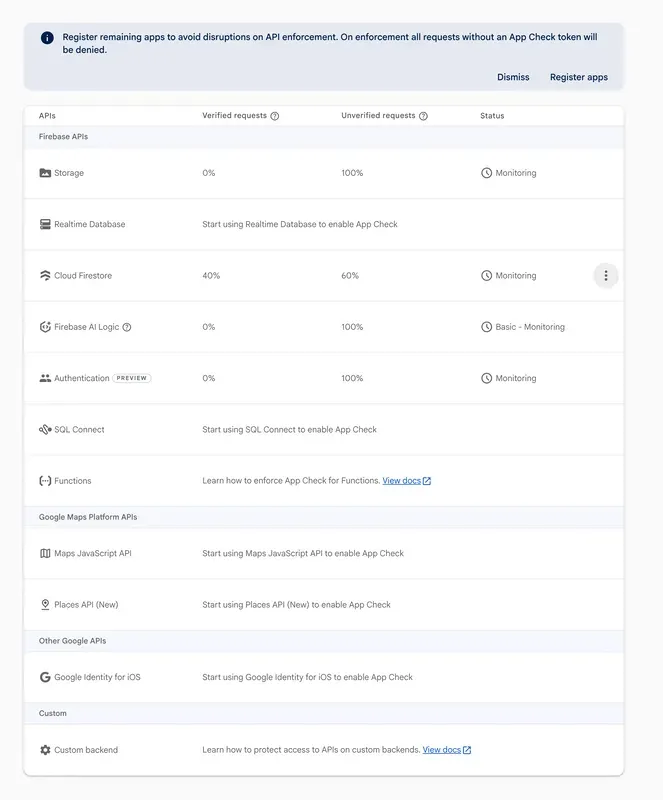This screenshot has width=663, height=800.
Task: Click the Status column header
Action: [x=492, y=116]
